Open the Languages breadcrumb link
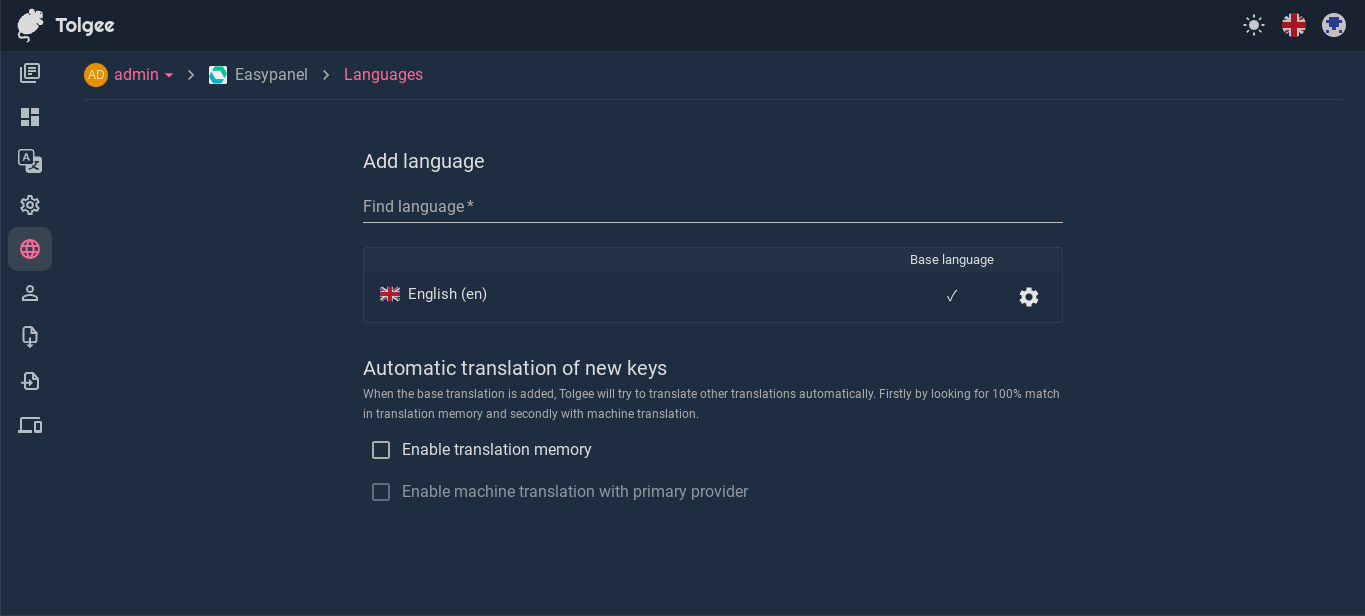This screenshot has width=1365, height=616. pyautogui.click(x=383, y=74)
